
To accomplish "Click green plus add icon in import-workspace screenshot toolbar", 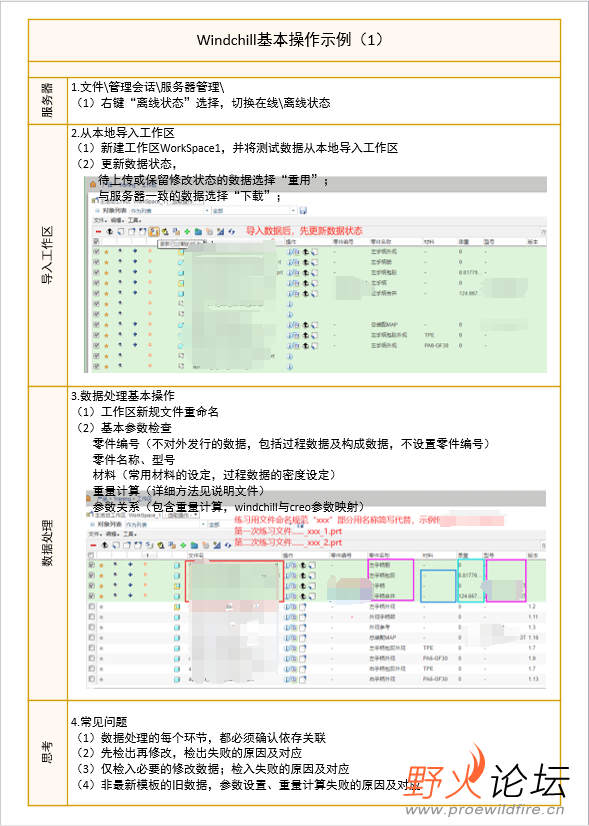I will pos(187,232).
